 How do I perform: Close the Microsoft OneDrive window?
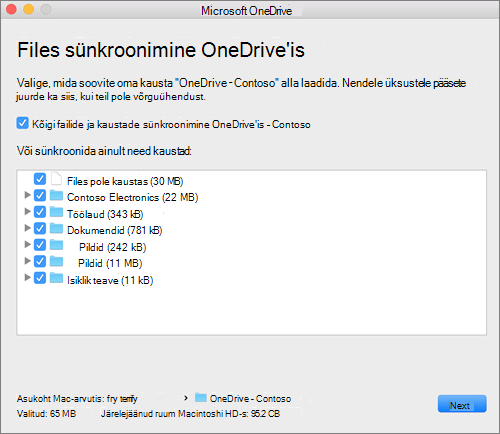pos(11,9)
